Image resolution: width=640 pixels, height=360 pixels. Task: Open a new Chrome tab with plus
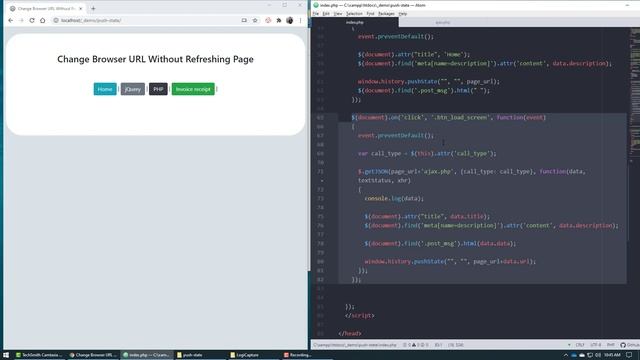(x=93, y=9)
